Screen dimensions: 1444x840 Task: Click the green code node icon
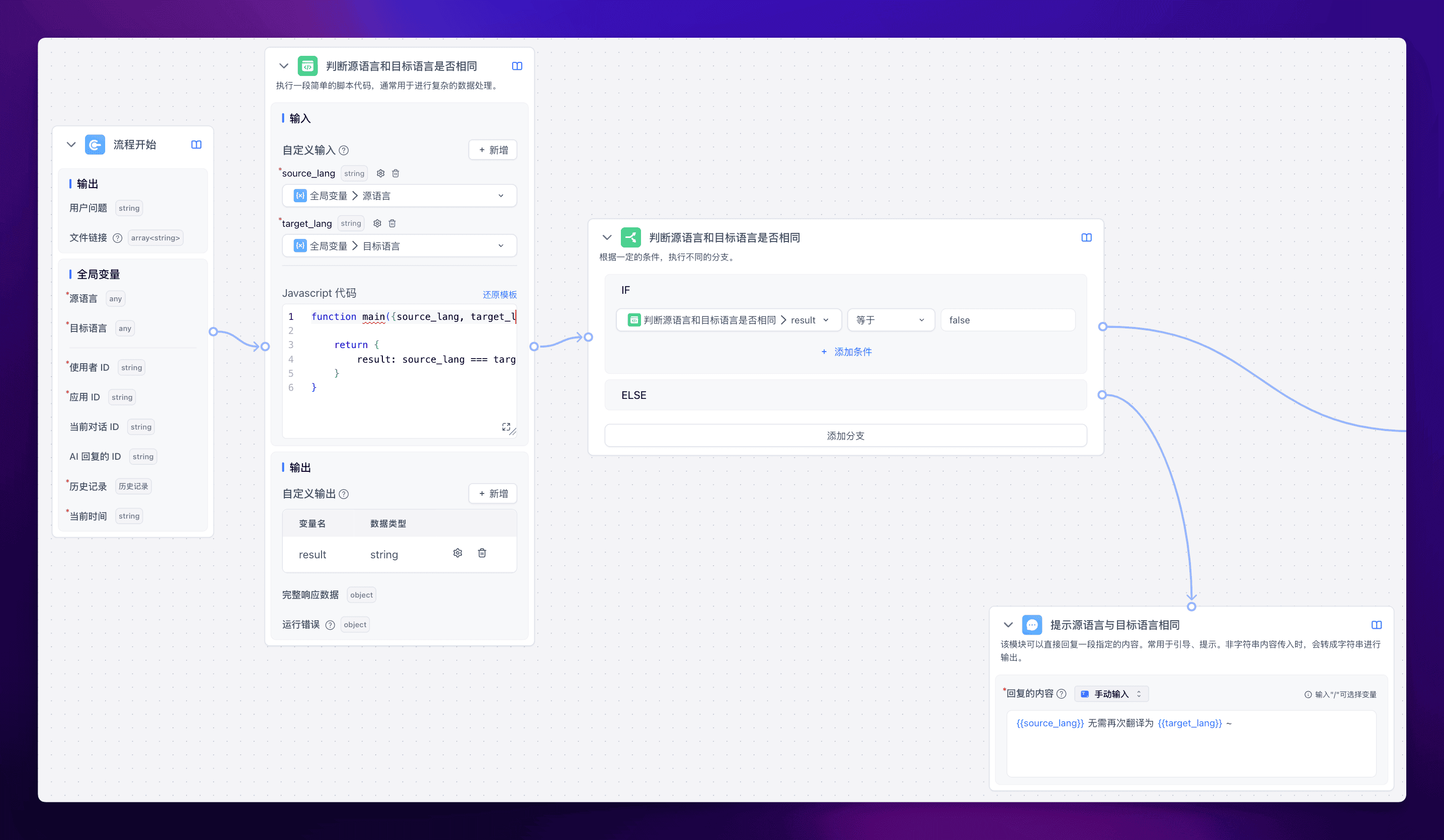pos(308,66)
